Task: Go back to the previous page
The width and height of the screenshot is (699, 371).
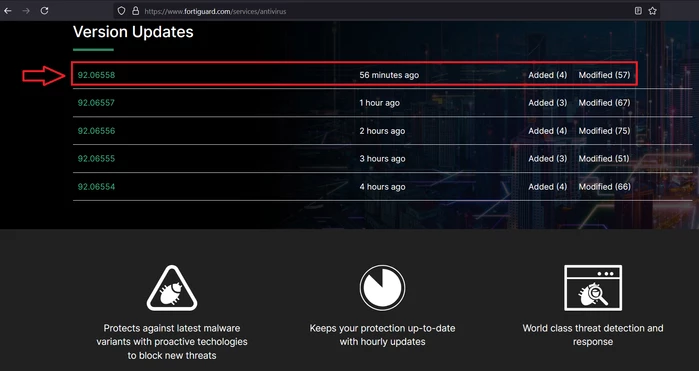Action: click(8, 11)
